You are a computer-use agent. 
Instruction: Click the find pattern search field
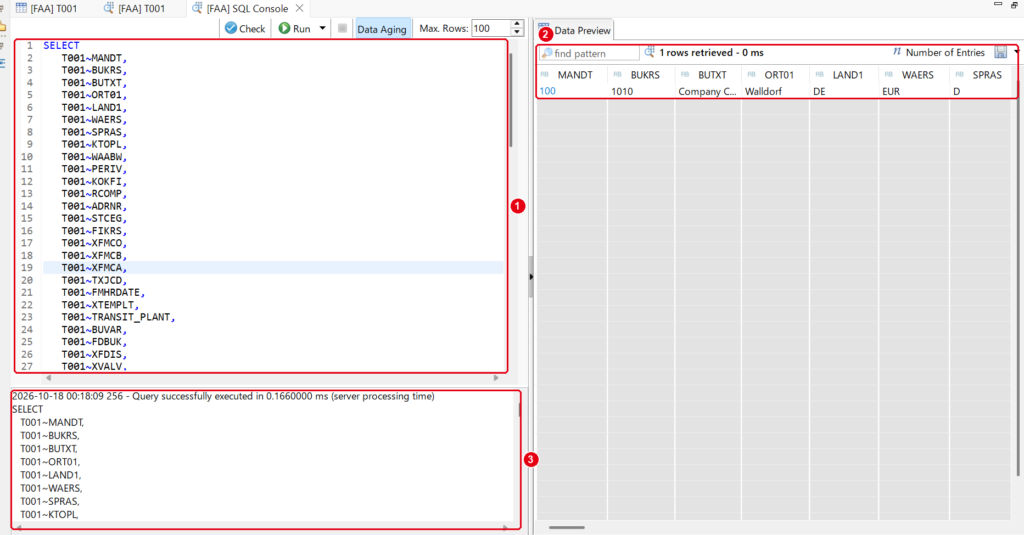[x=589, y=53]
